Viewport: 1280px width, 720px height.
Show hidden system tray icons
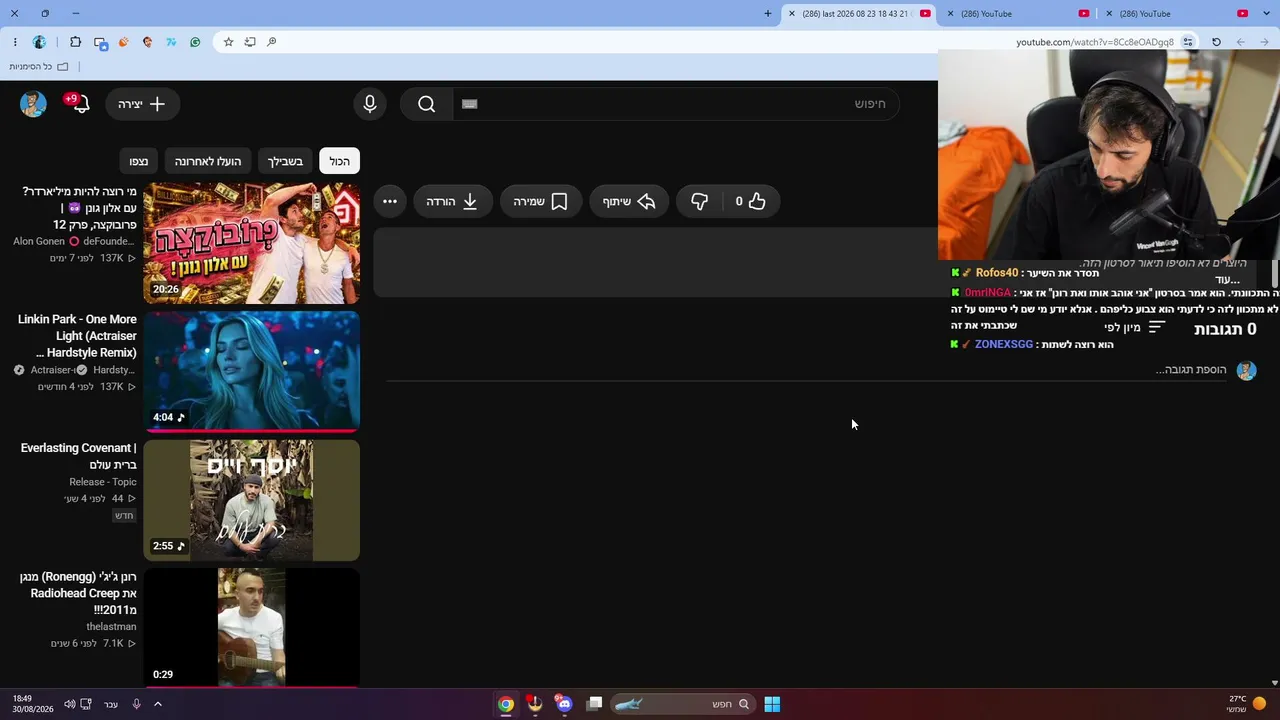157,704
